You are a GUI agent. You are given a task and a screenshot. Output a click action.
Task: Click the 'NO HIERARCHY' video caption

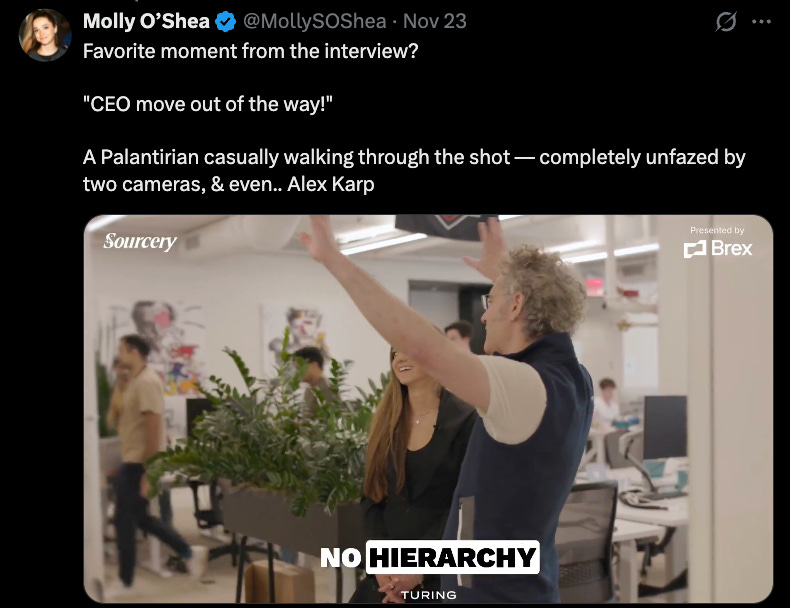pyautogui.click(x=429, y=557)
